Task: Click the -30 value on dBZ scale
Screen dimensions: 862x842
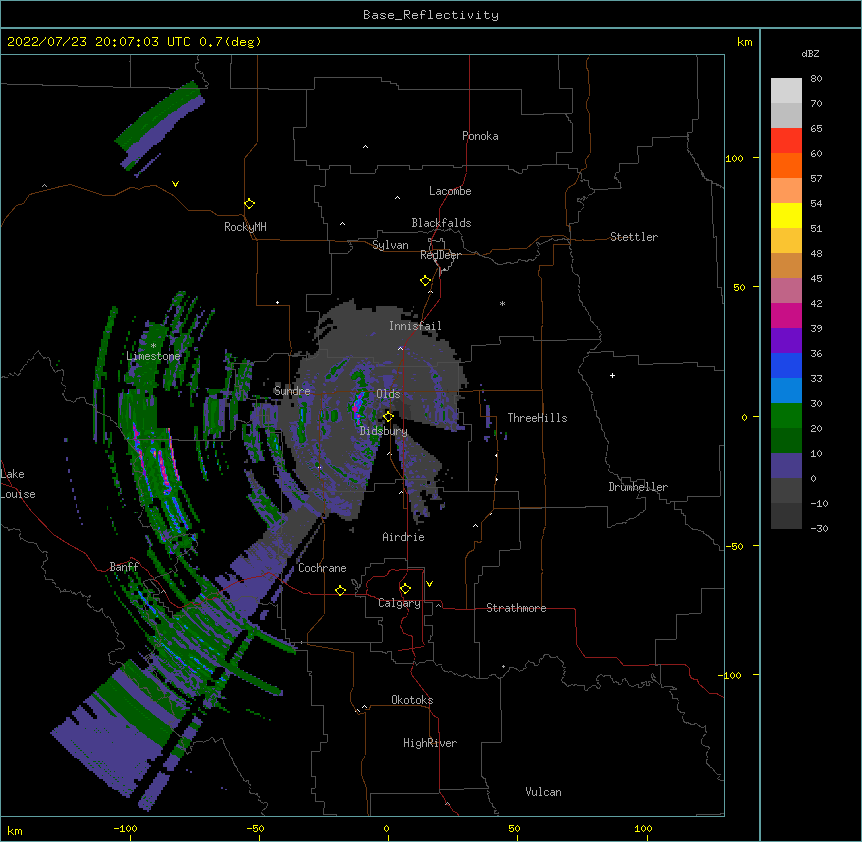Action: click(x=819, y=528)
